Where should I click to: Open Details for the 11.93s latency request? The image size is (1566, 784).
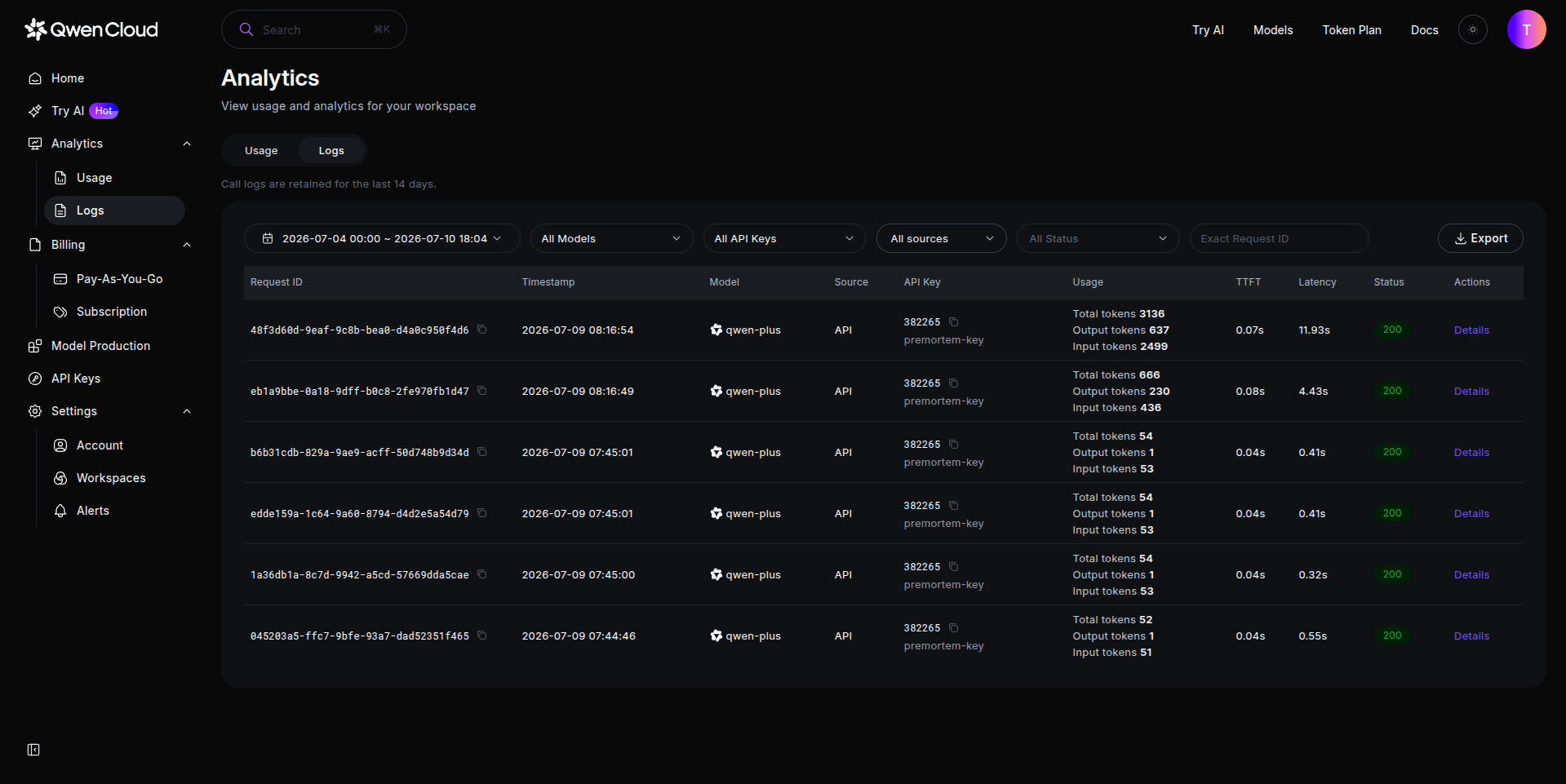pos(1471,330)
